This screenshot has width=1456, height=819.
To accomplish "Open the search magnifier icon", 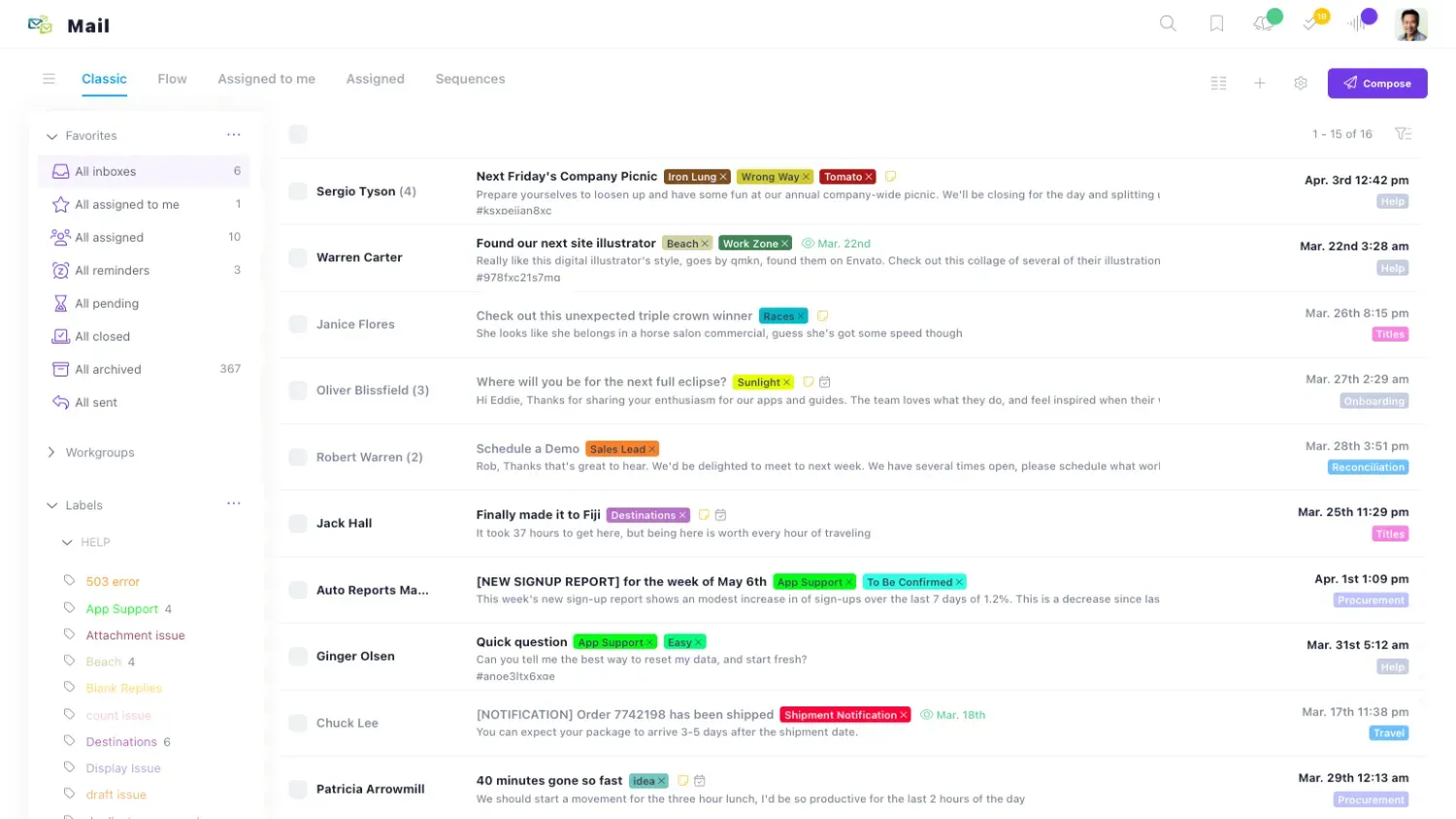I will [1168, 23].
